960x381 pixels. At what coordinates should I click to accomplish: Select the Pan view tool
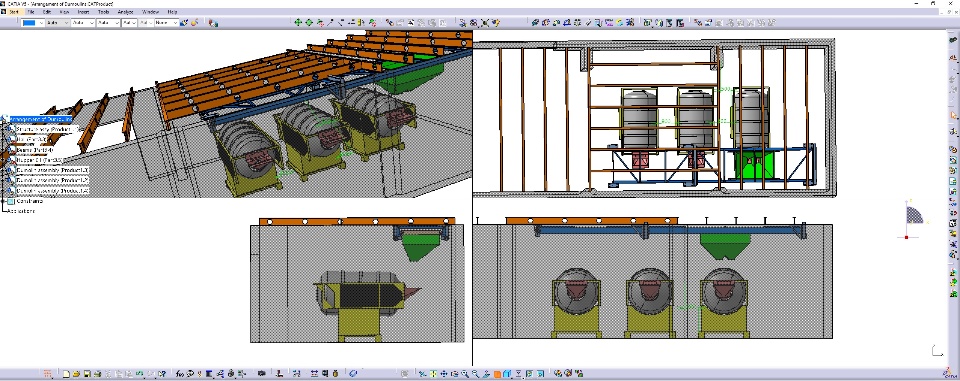click(444, 373)
